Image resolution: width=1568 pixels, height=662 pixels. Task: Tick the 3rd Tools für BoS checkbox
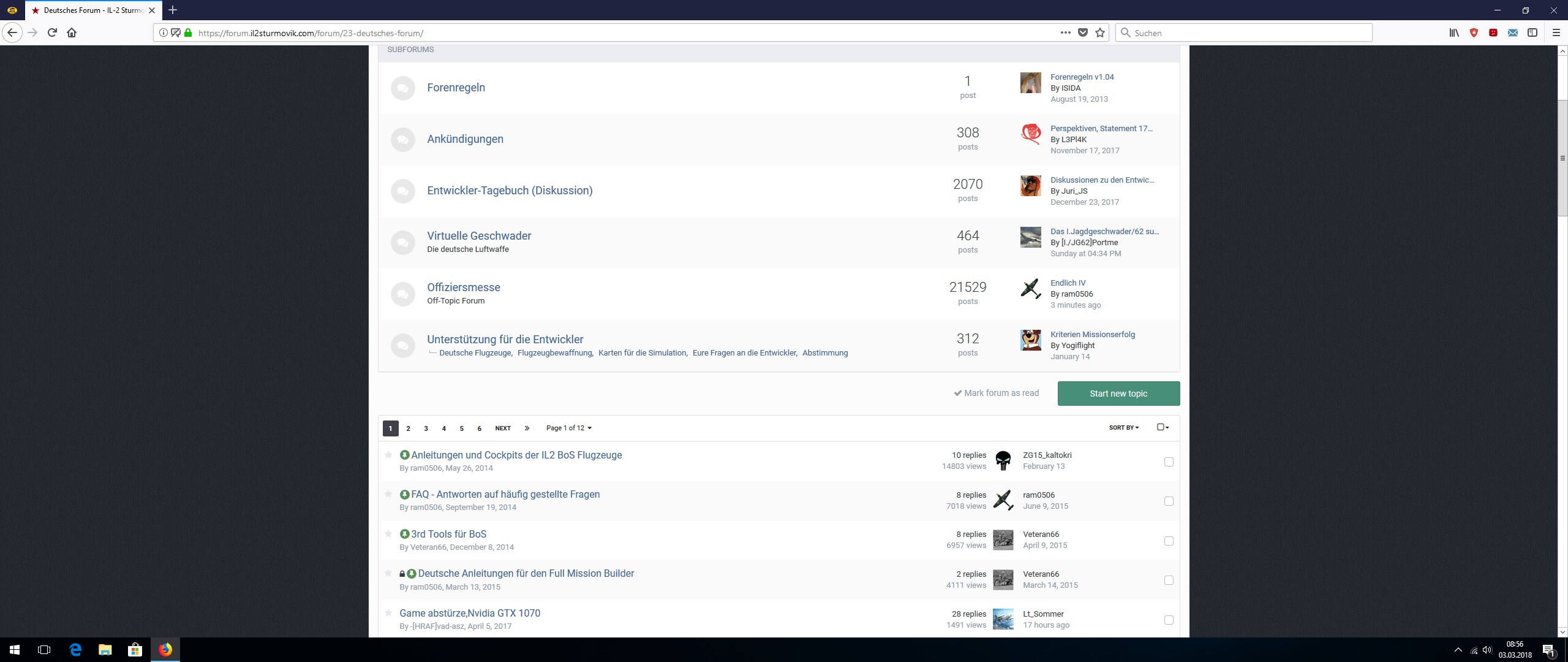pos(1169,541)
